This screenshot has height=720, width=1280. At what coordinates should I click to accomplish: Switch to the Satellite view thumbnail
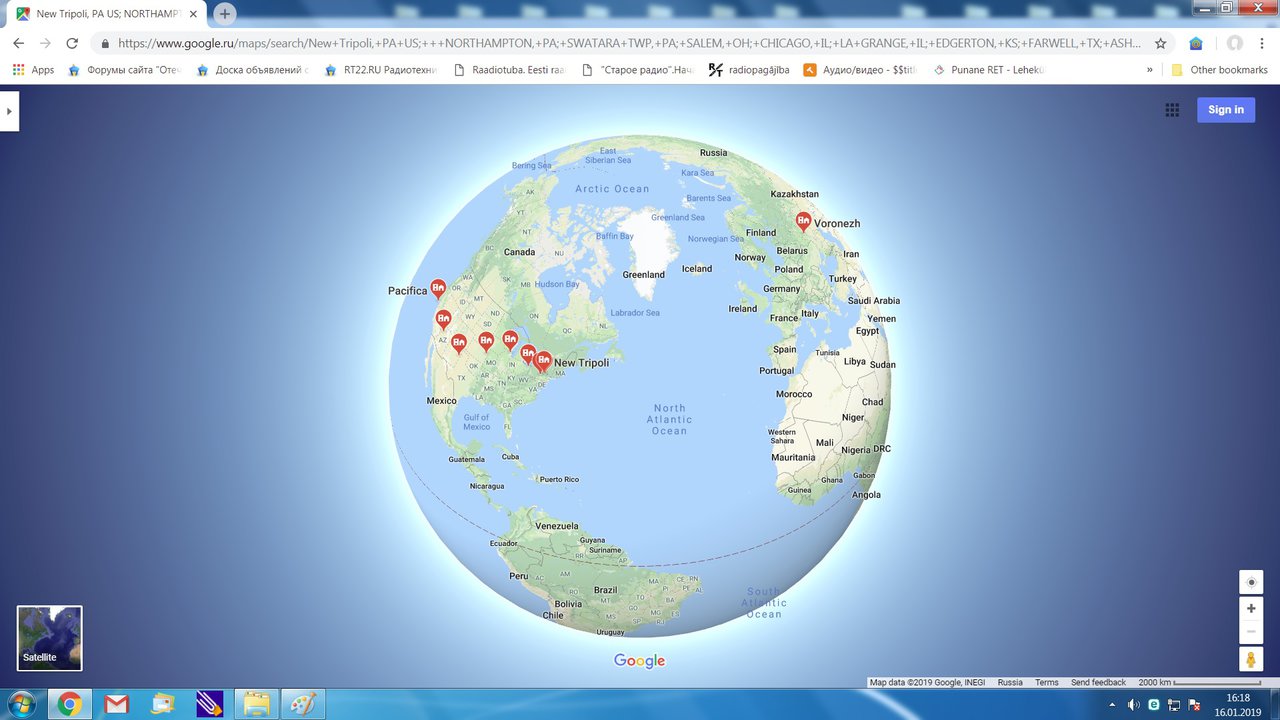coord(50,638)
